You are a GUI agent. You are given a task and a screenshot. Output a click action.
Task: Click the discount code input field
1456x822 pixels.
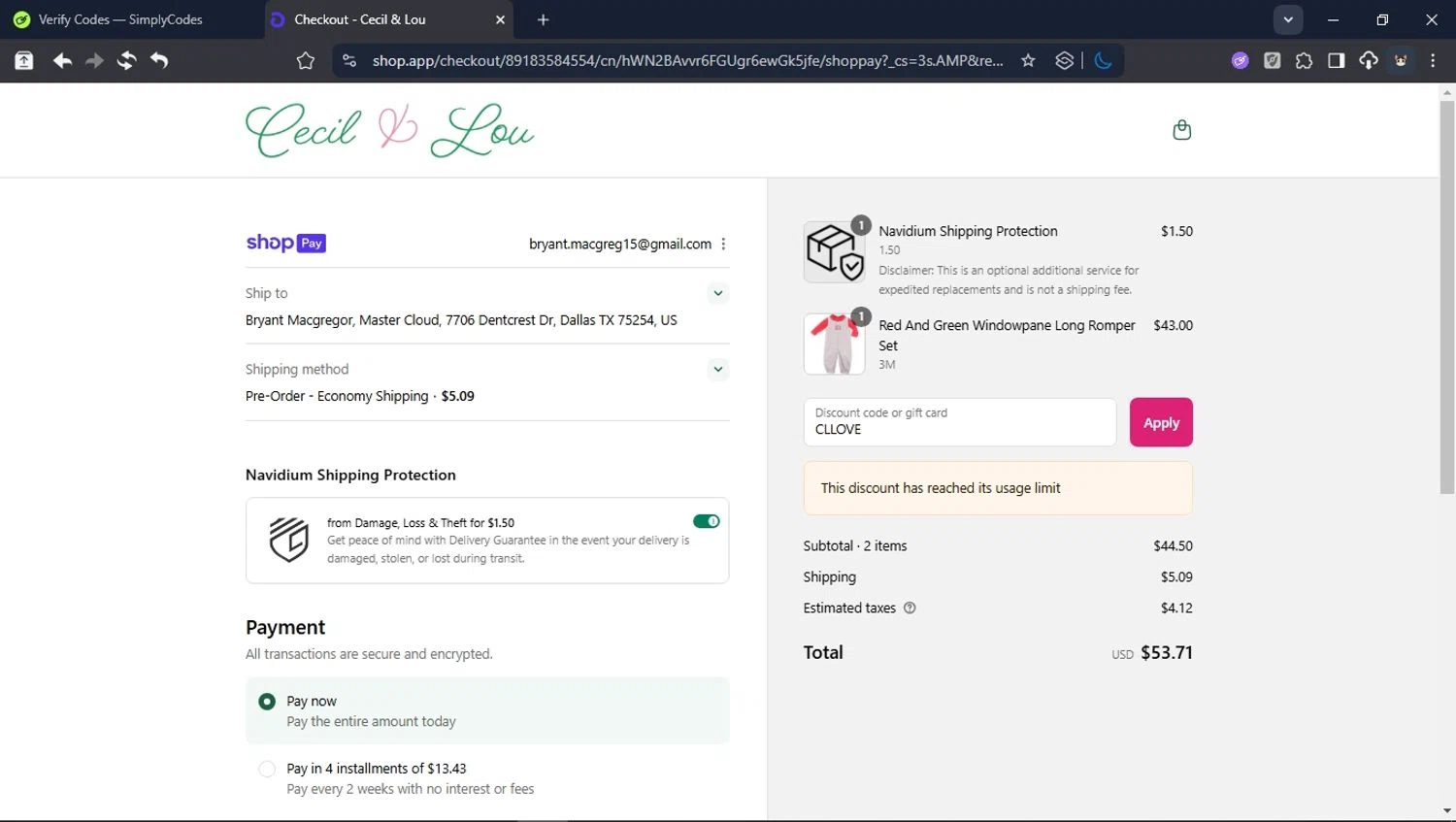(x=960, y=422)
